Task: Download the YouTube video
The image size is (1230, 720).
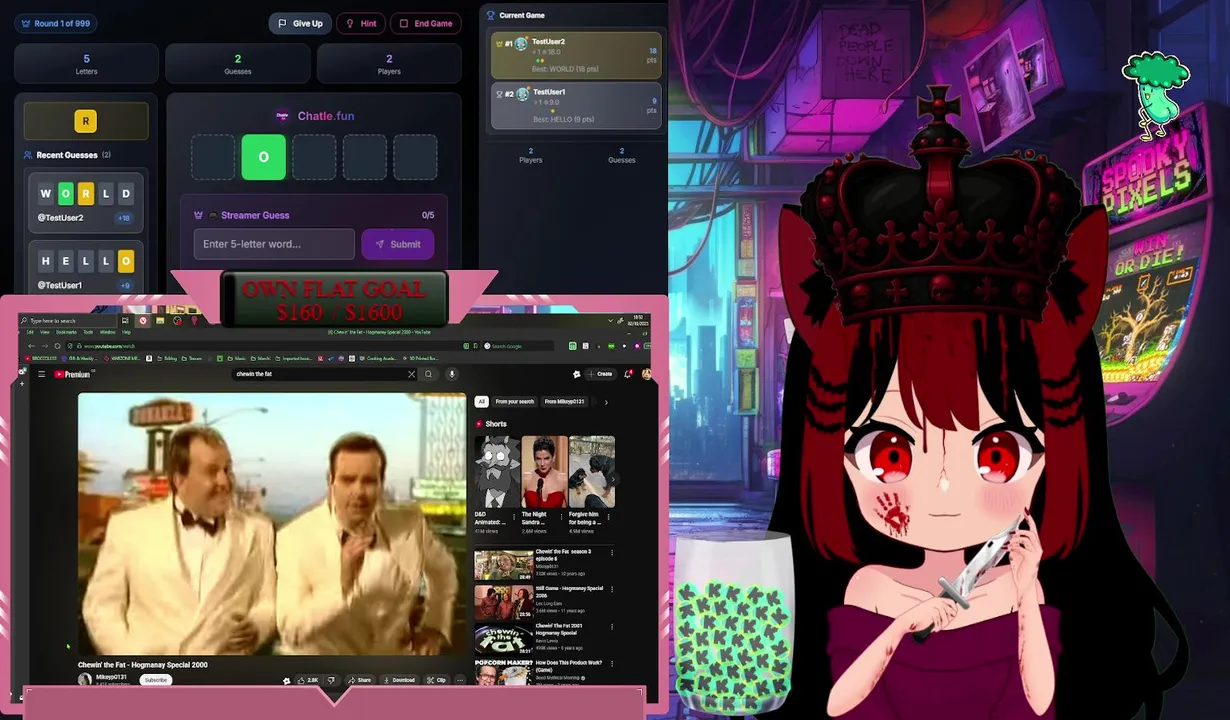Action: (x=399, y=680)
